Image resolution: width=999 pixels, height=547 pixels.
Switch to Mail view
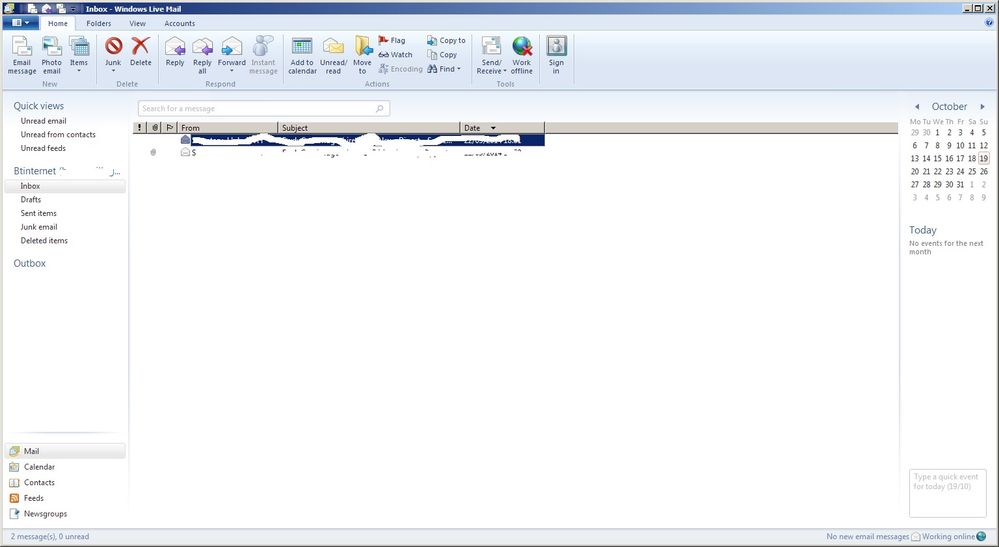65,451
